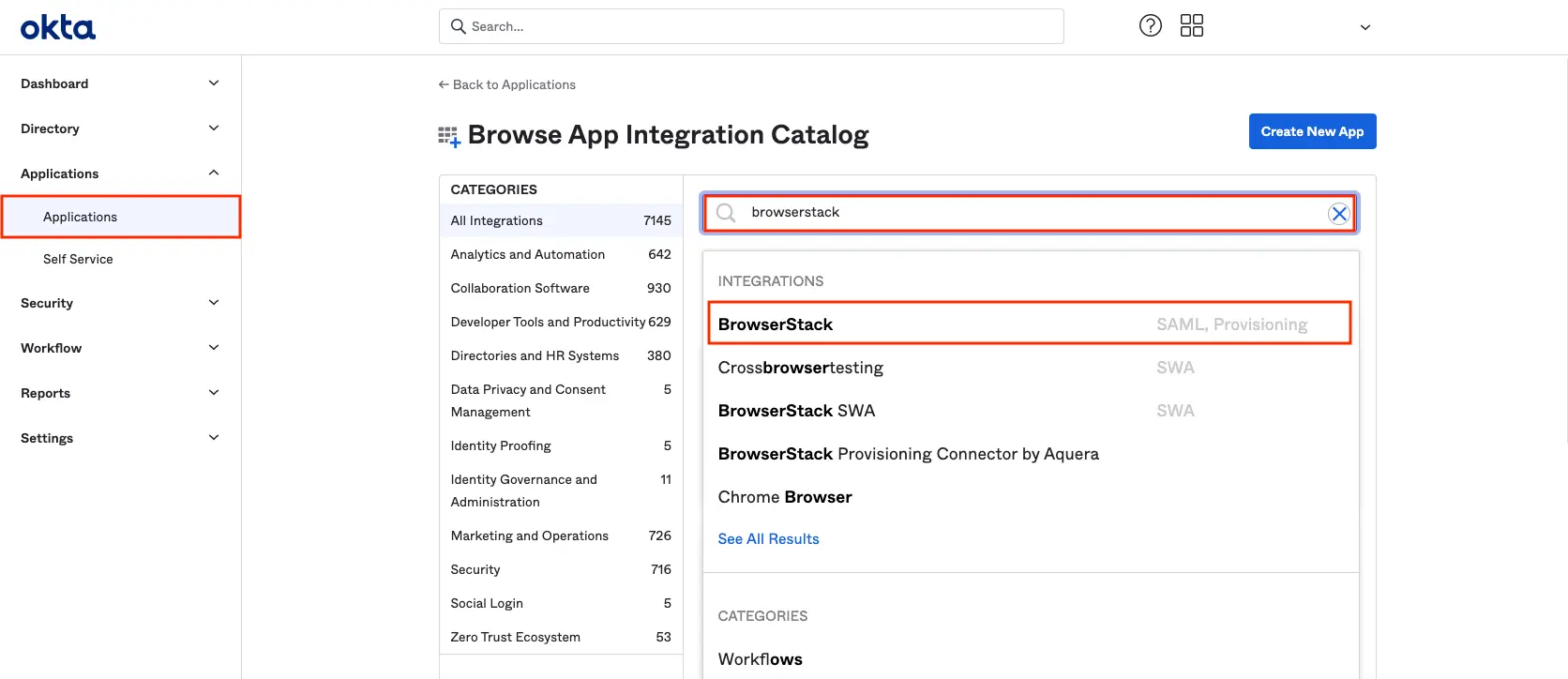Viewport: 1568px width, 679px height.
Task: Open the Self Service menu item
Action: click(78, 259)
